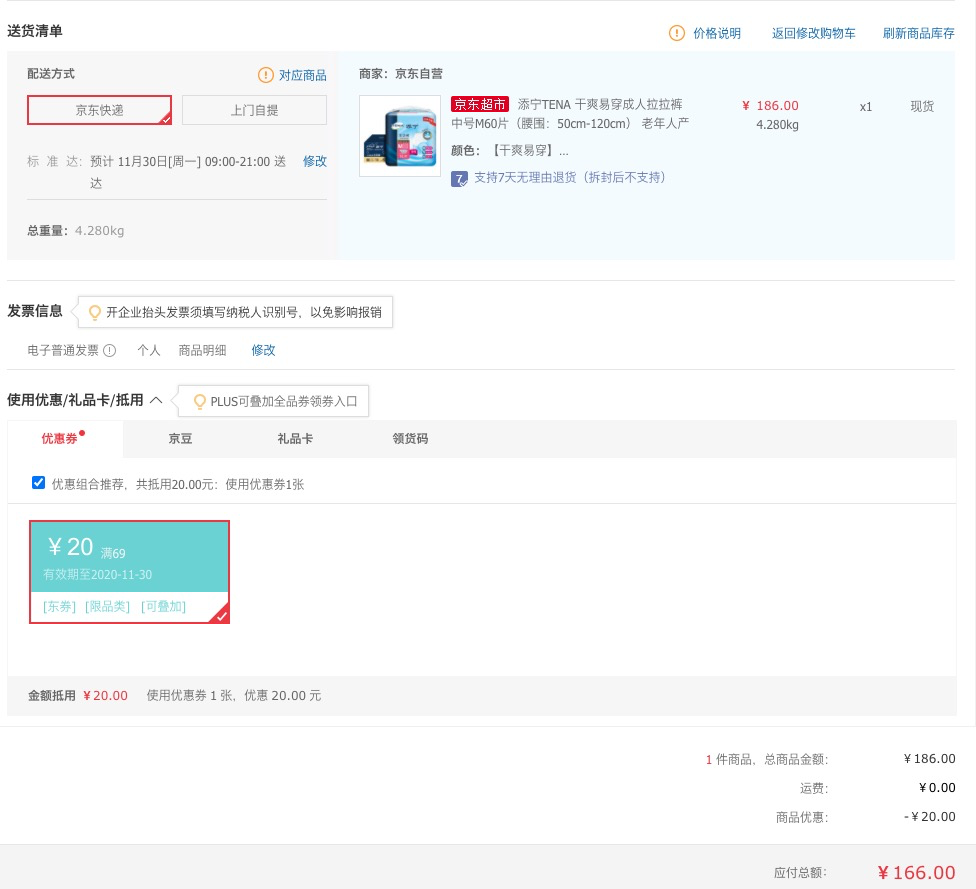Click the PLUS coupon tip lightbulb icon
The height and width of the screenshot is (889, 976).
200,402
